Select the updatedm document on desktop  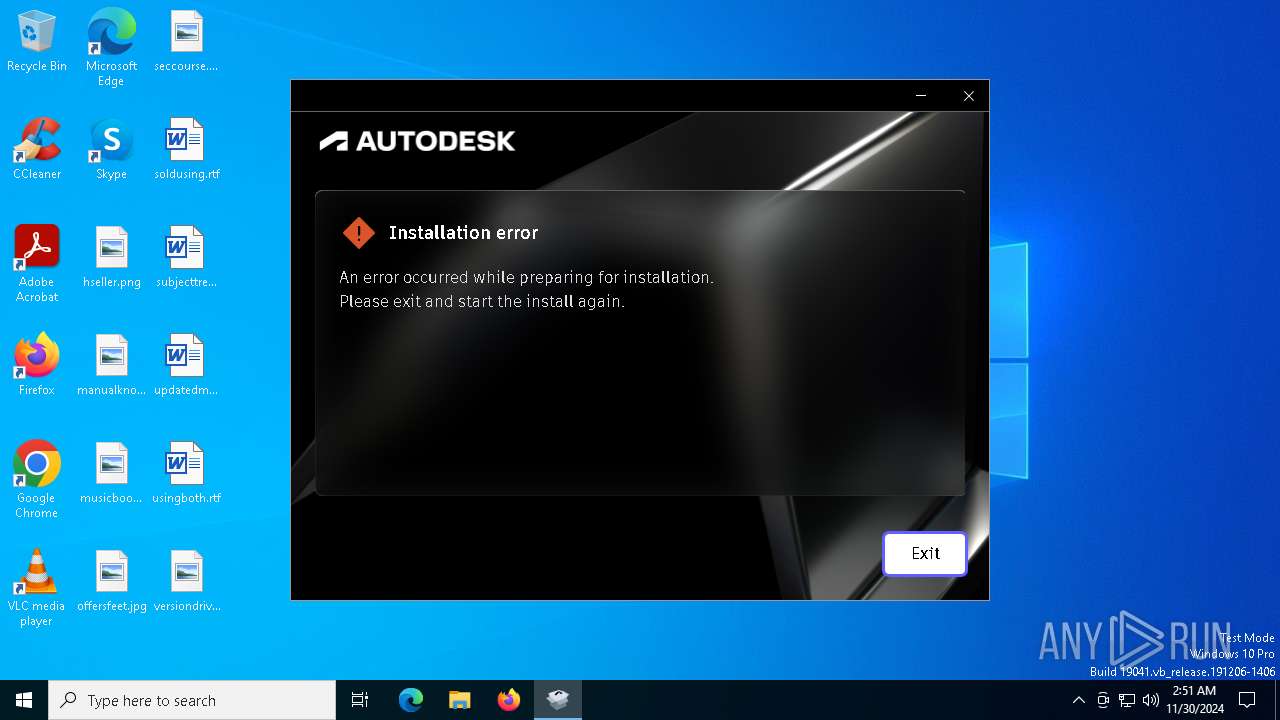pos(186,365)
